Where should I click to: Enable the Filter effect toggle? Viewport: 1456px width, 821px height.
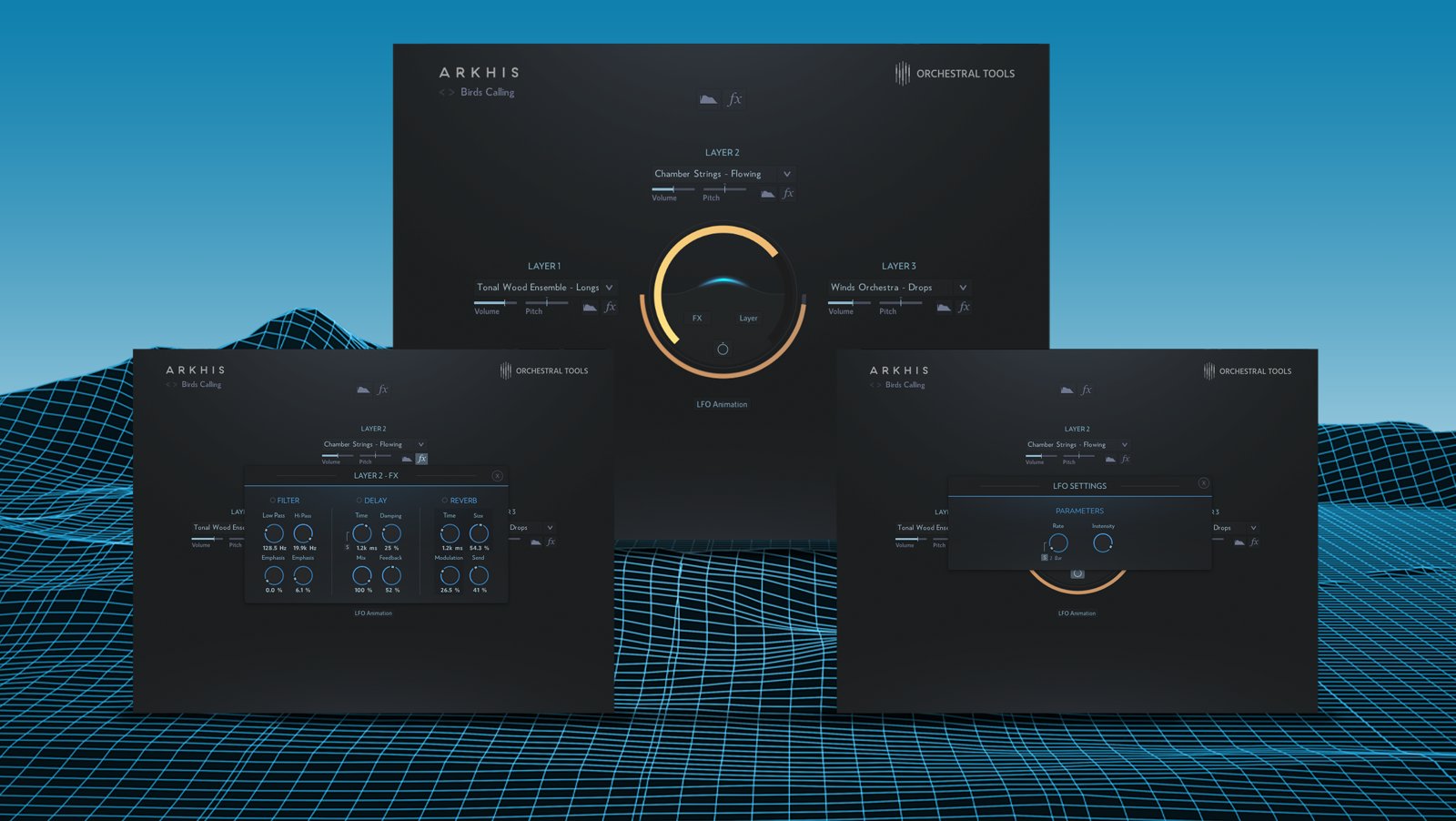(x=272, y=501)
